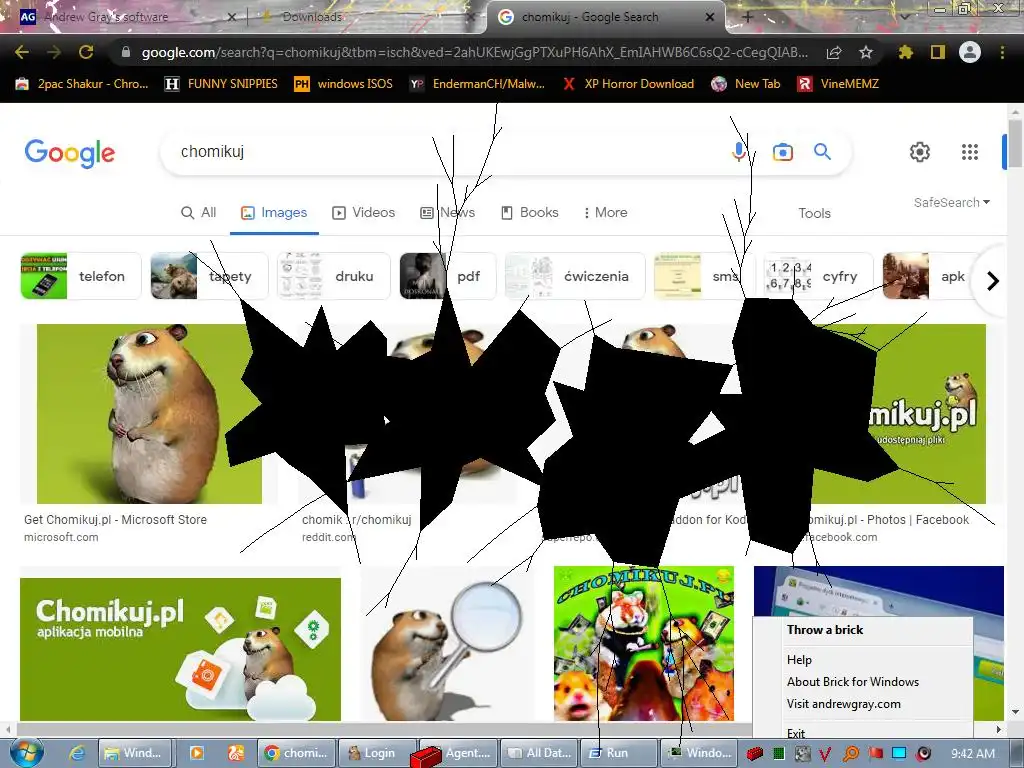Open the Login taskbar window
Image resolution: width=1024 pixels, height=768 pixels.
(x=377, y=753)
